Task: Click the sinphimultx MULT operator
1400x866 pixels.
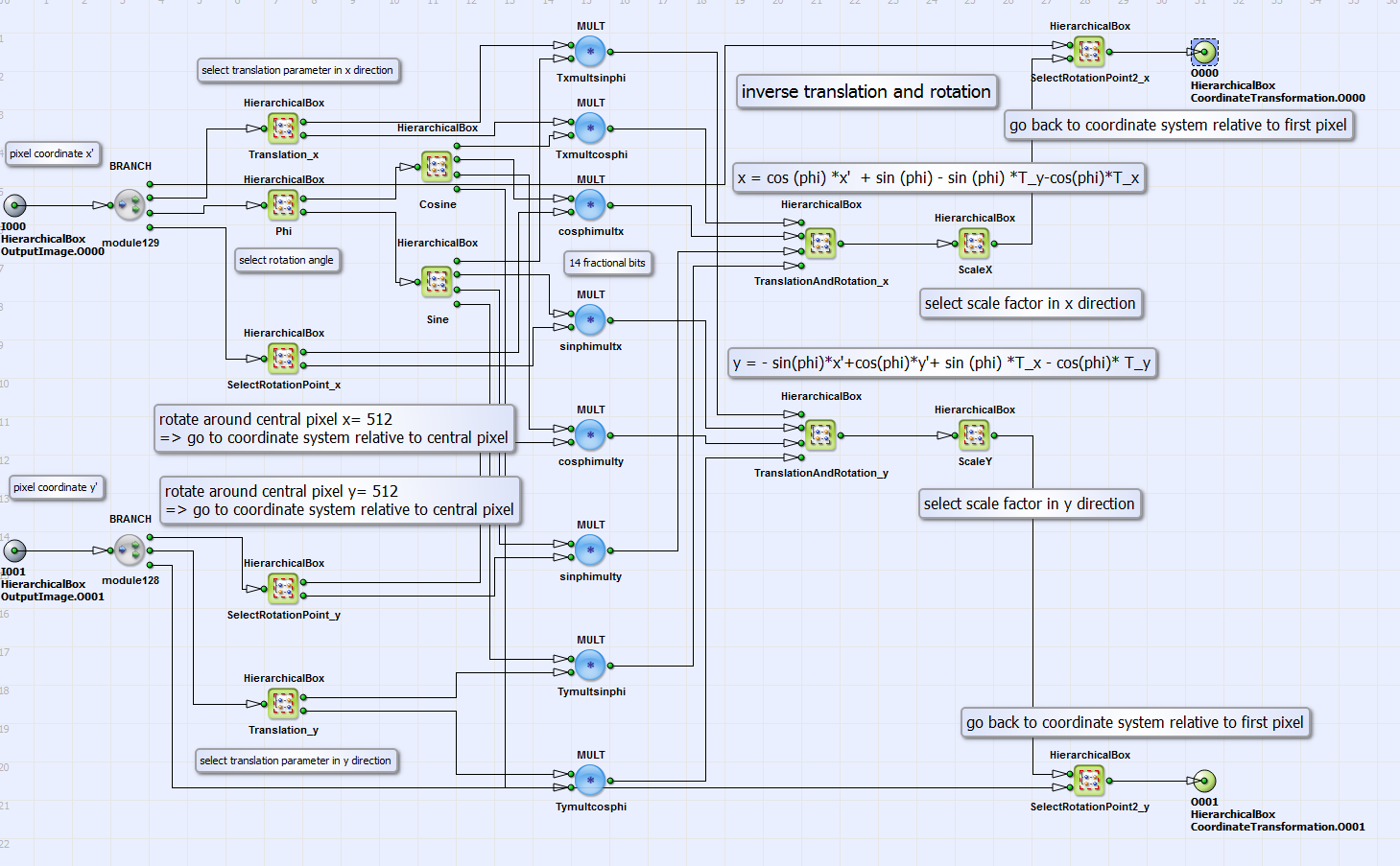Action: pos(590,319)
